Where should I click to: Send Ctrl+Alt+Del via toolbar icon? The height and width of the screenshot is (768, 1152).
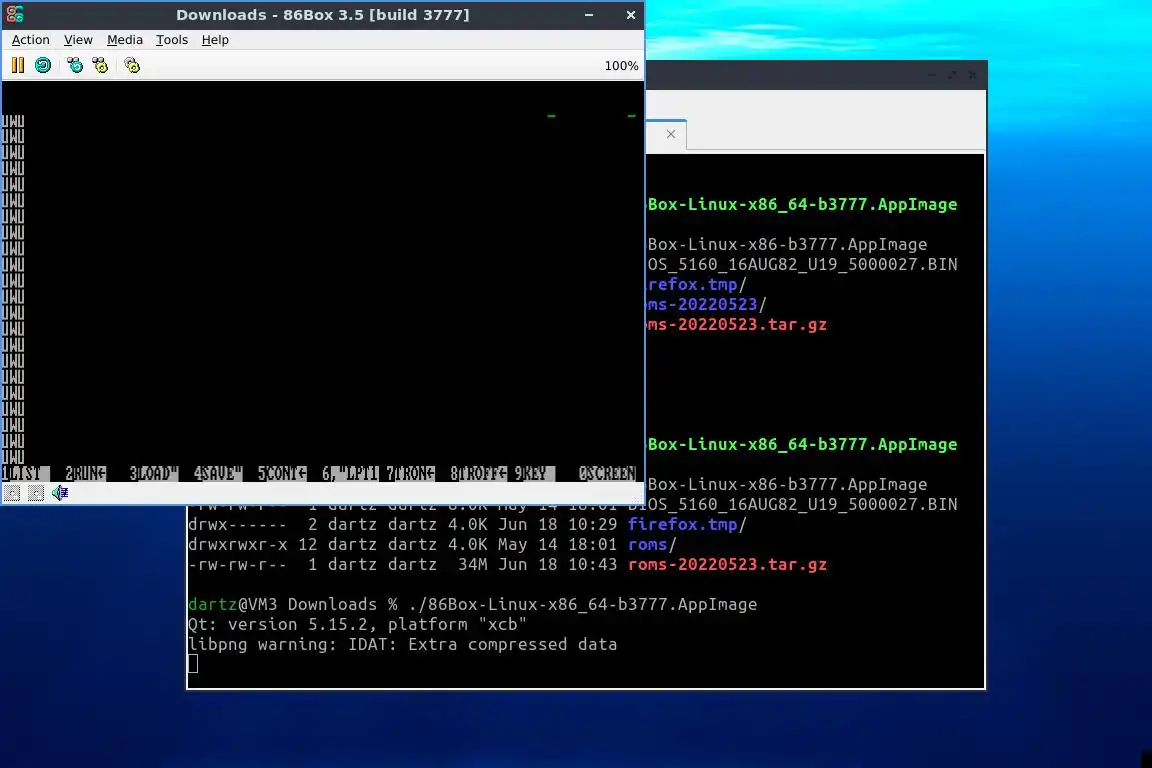click(75, 65)
